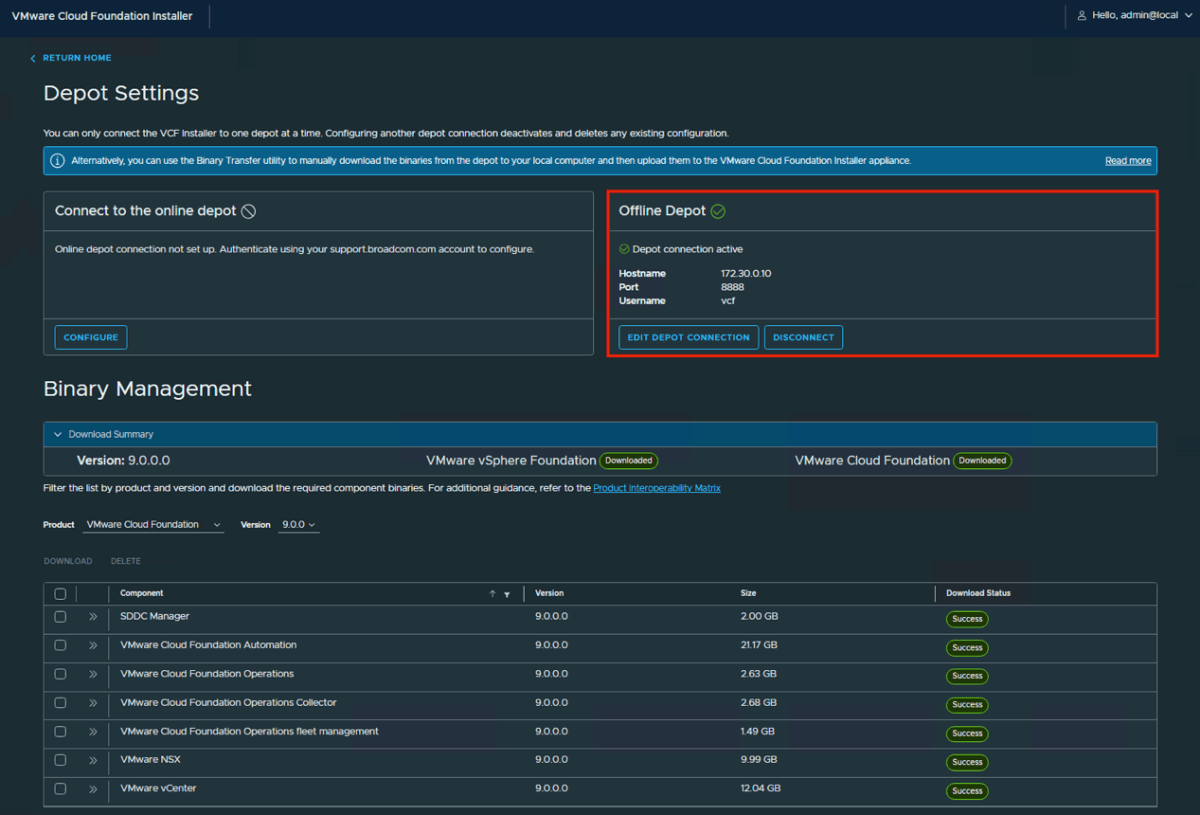Click the size value 12.04 GB

pyautogui.click(x=761, y=789)
